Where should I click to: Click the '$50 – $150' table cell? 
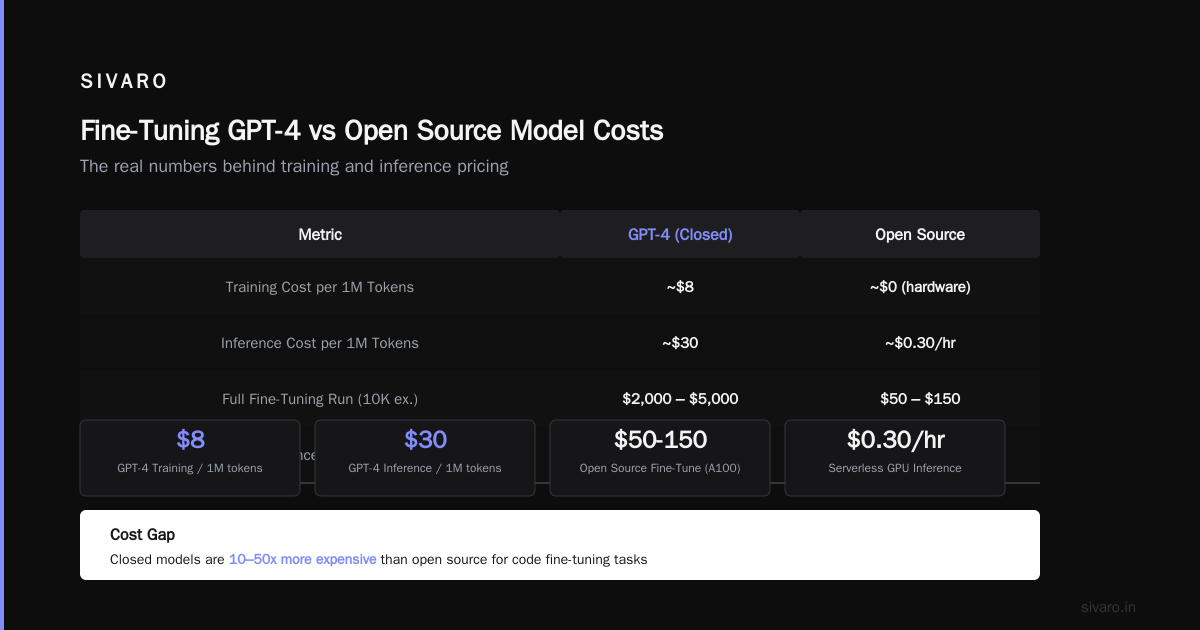(x=920, y=399)
